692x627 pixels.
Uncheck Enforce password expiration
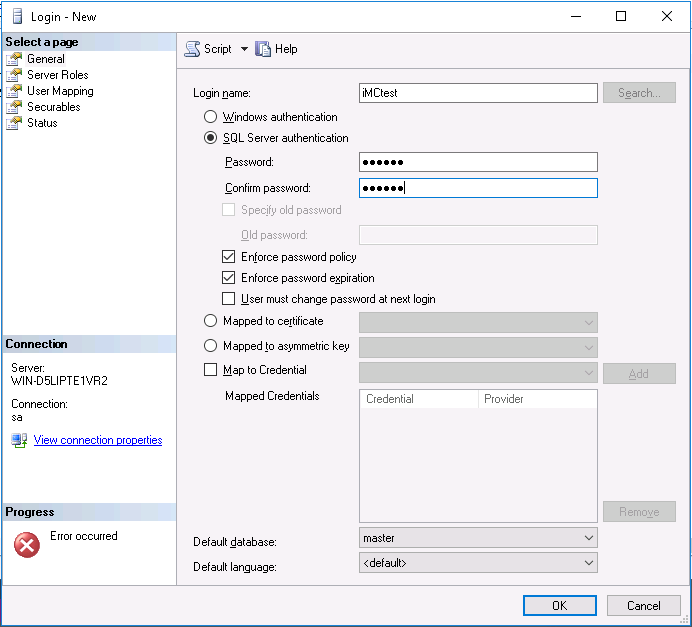tap(229, 278)
